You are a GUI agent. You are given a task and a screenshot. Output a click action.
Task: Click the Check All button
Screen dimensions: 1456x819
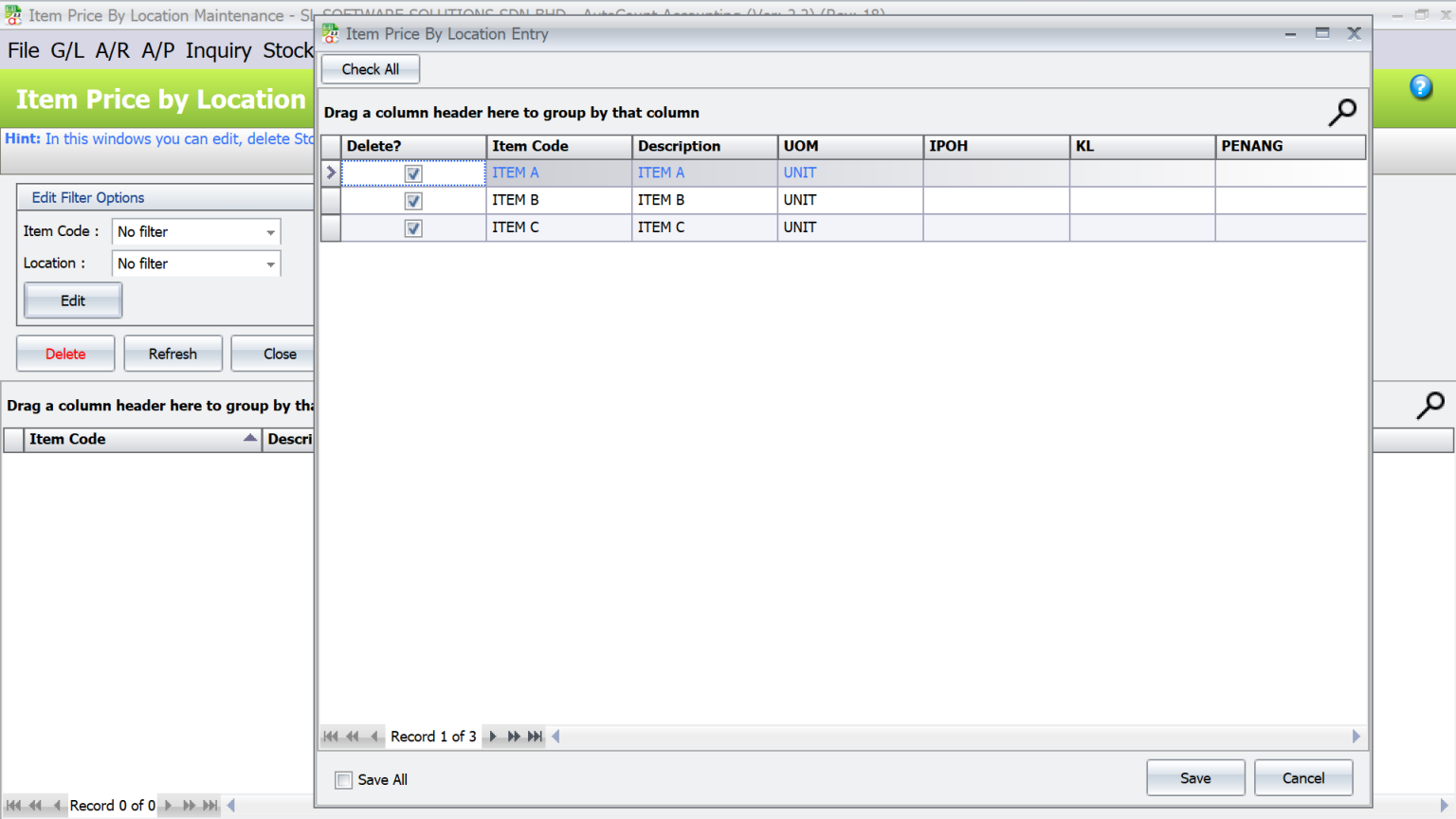coord(370,68)
